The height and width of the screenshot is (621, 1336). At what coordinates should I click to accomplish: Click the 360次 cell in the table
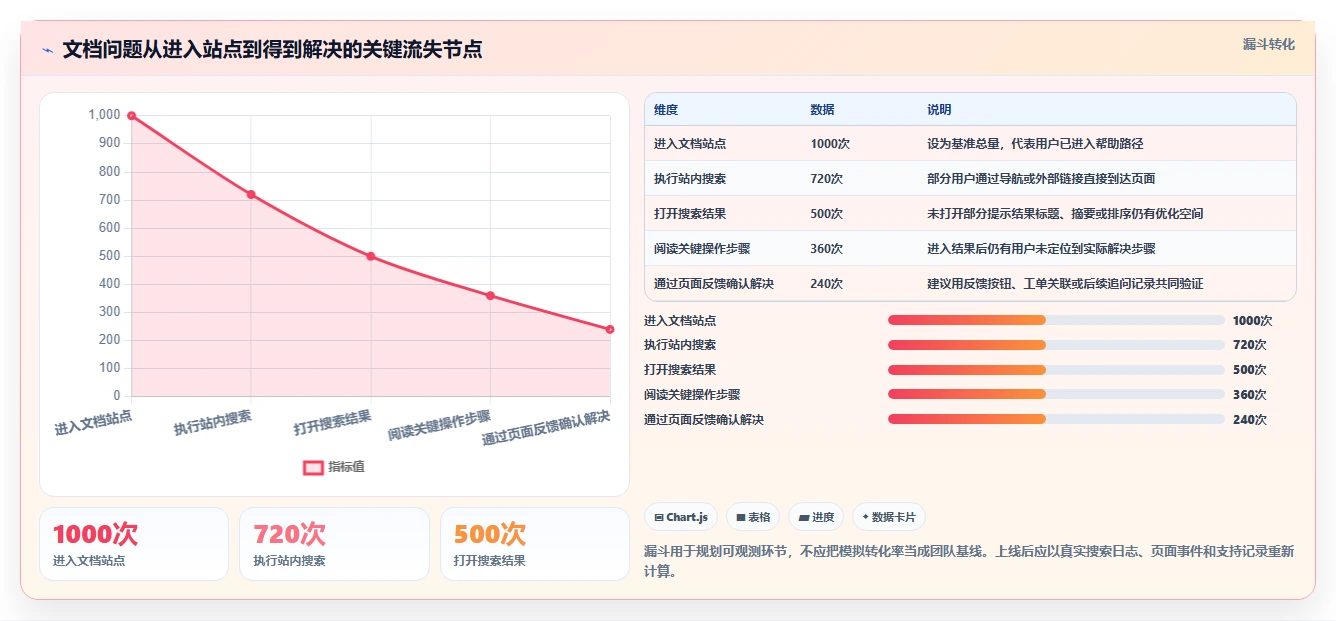pyautogui.click(x=827, y=249)
